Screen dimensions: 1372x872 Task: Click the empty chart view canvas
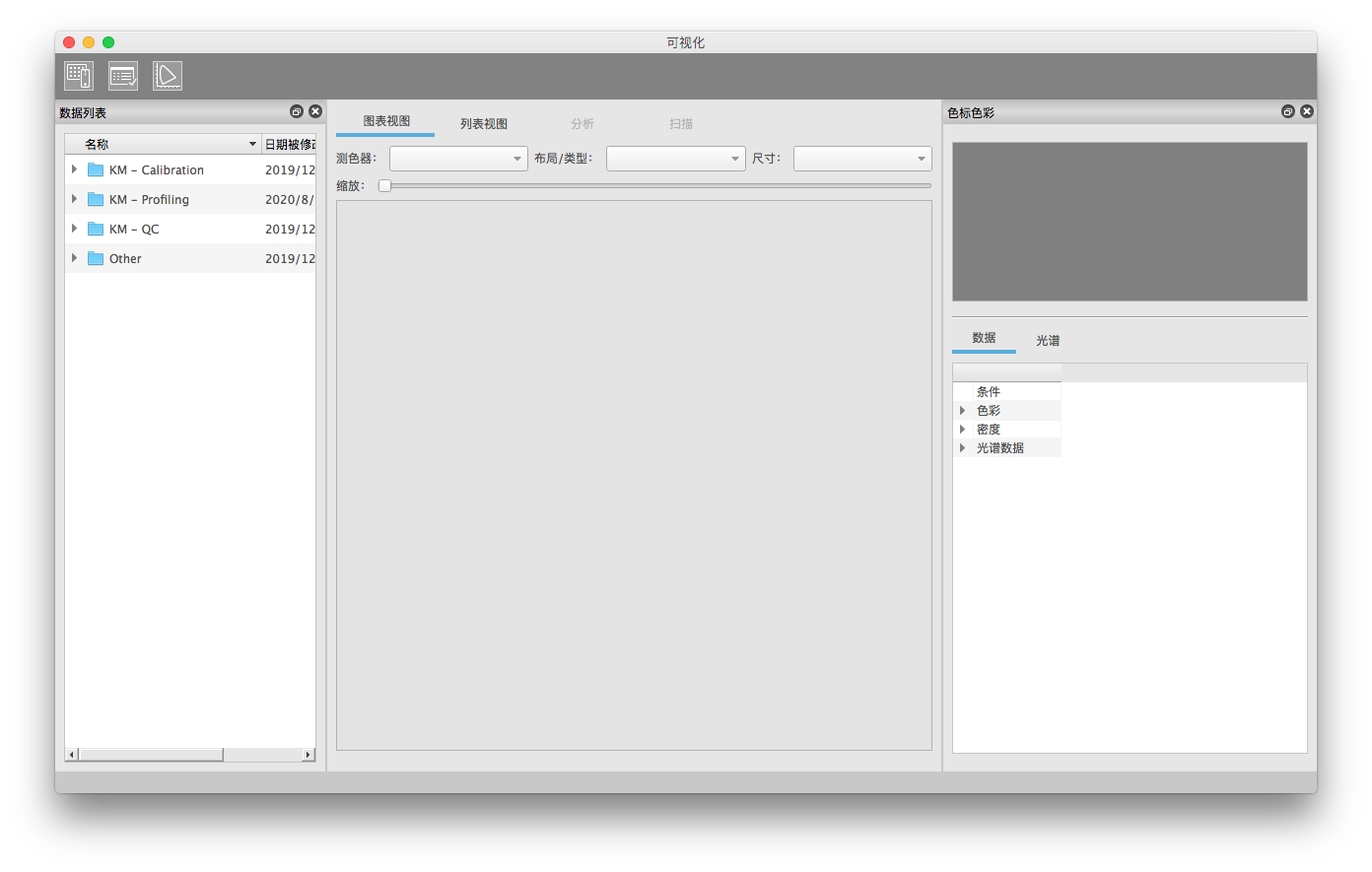pos(634,476)
